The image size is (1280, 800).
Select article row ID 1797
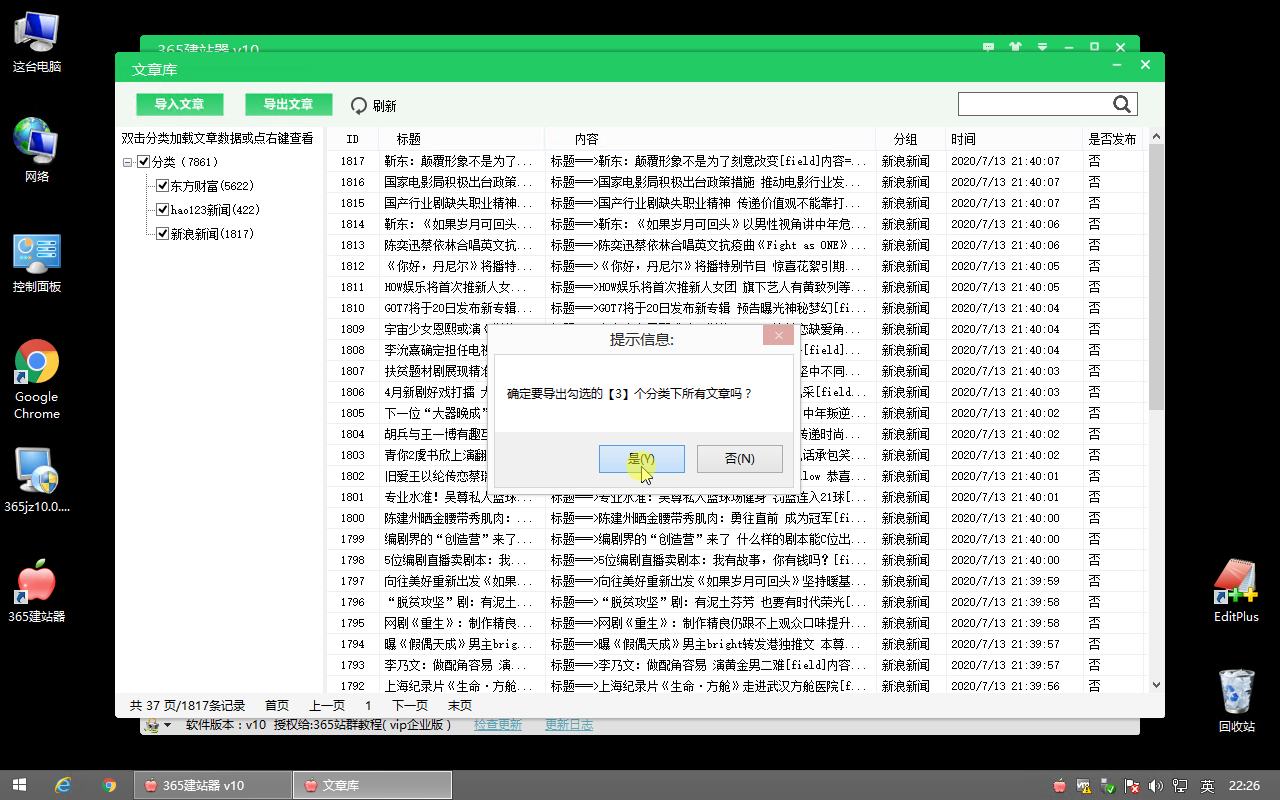[x=738, y=581]
